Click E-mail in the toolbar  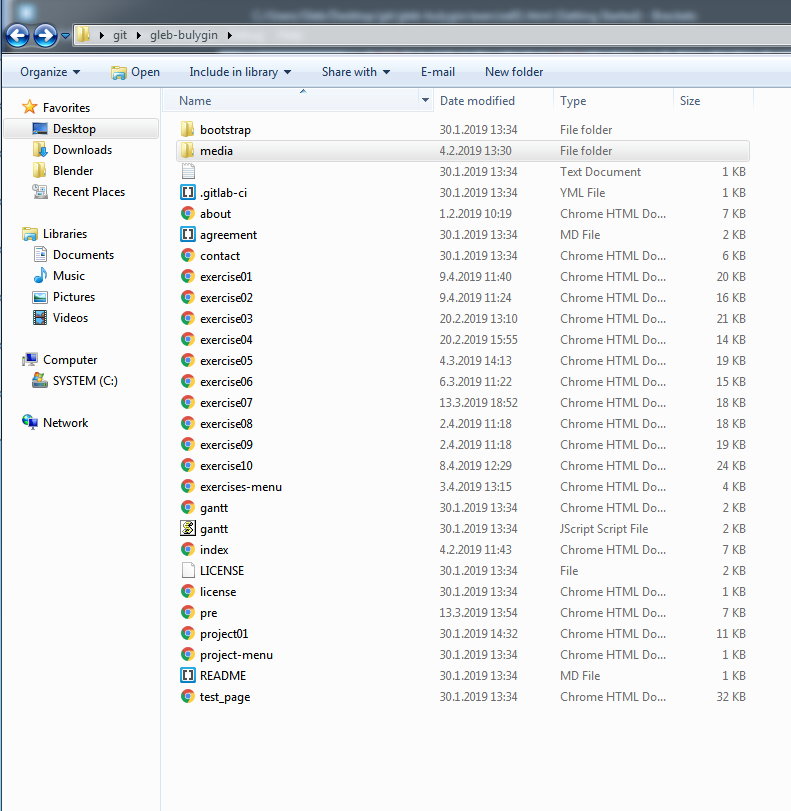[x=438, y=72]
